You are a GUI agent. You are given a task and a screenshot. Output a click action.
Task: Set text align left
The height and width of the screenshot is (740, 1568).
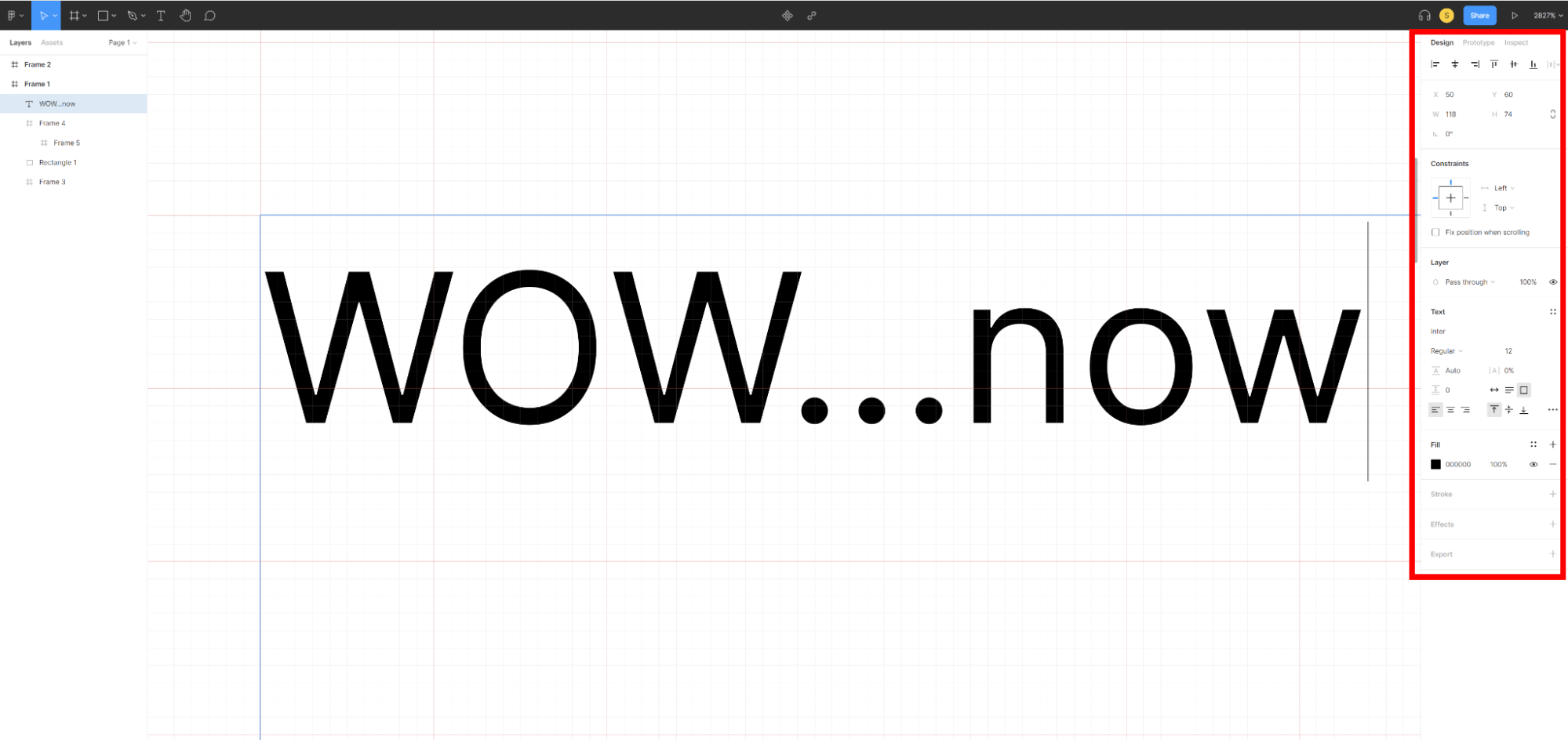[1435, 410]
